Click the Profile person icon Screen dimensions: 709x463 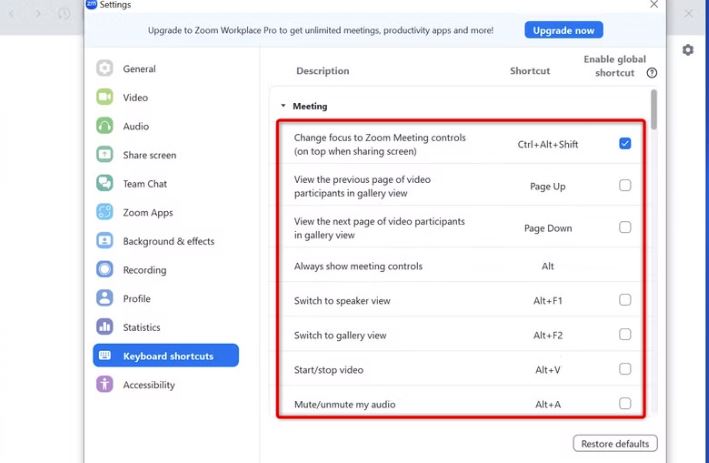tap(104, 298)
